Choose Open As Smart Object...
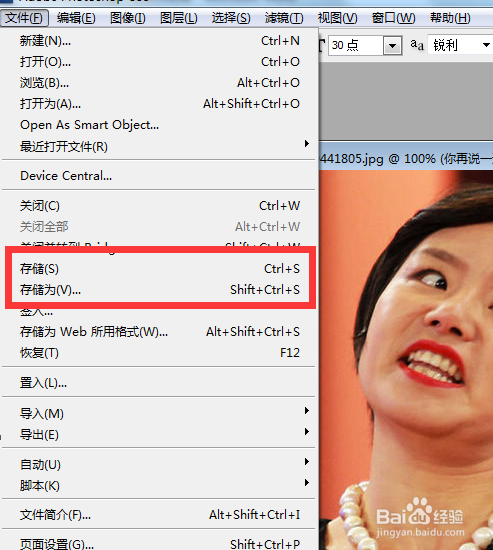The height and width of the screenshot is (550, 493). coord(159,125)
